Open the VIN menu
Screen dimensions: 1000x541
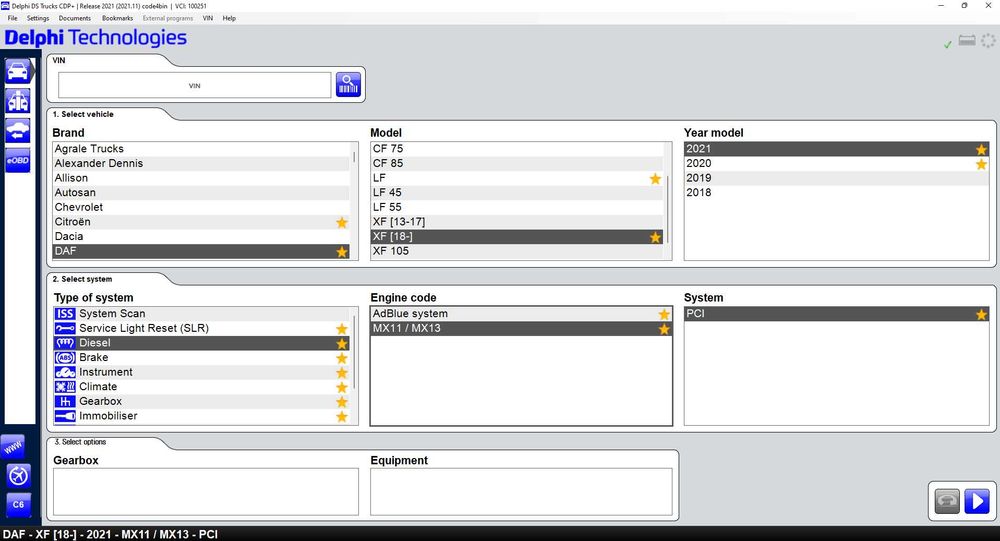pos(208,19)
